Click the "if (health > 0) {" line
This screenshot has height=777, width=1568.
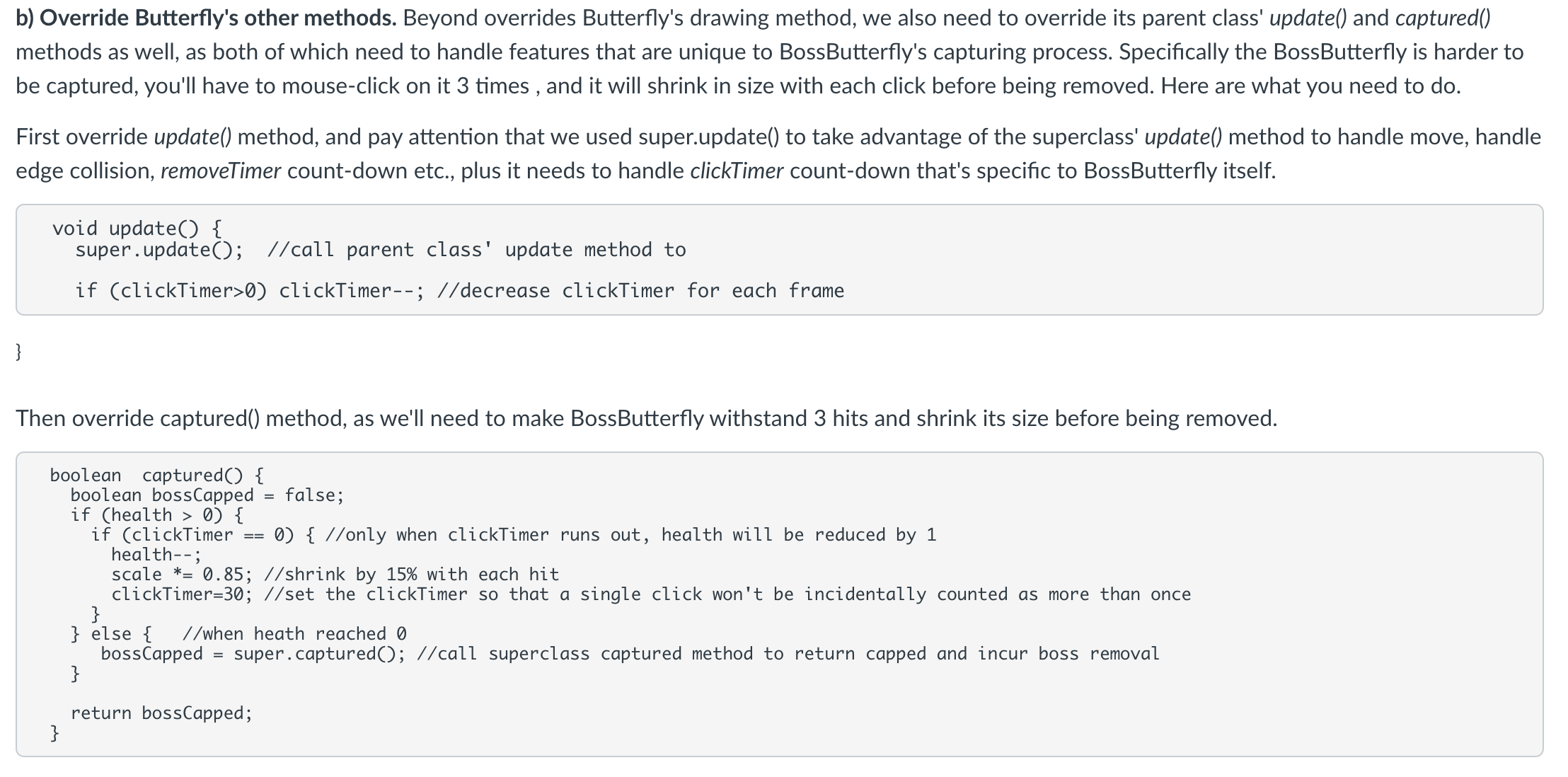pyautogui.click(x=157, y=514)
